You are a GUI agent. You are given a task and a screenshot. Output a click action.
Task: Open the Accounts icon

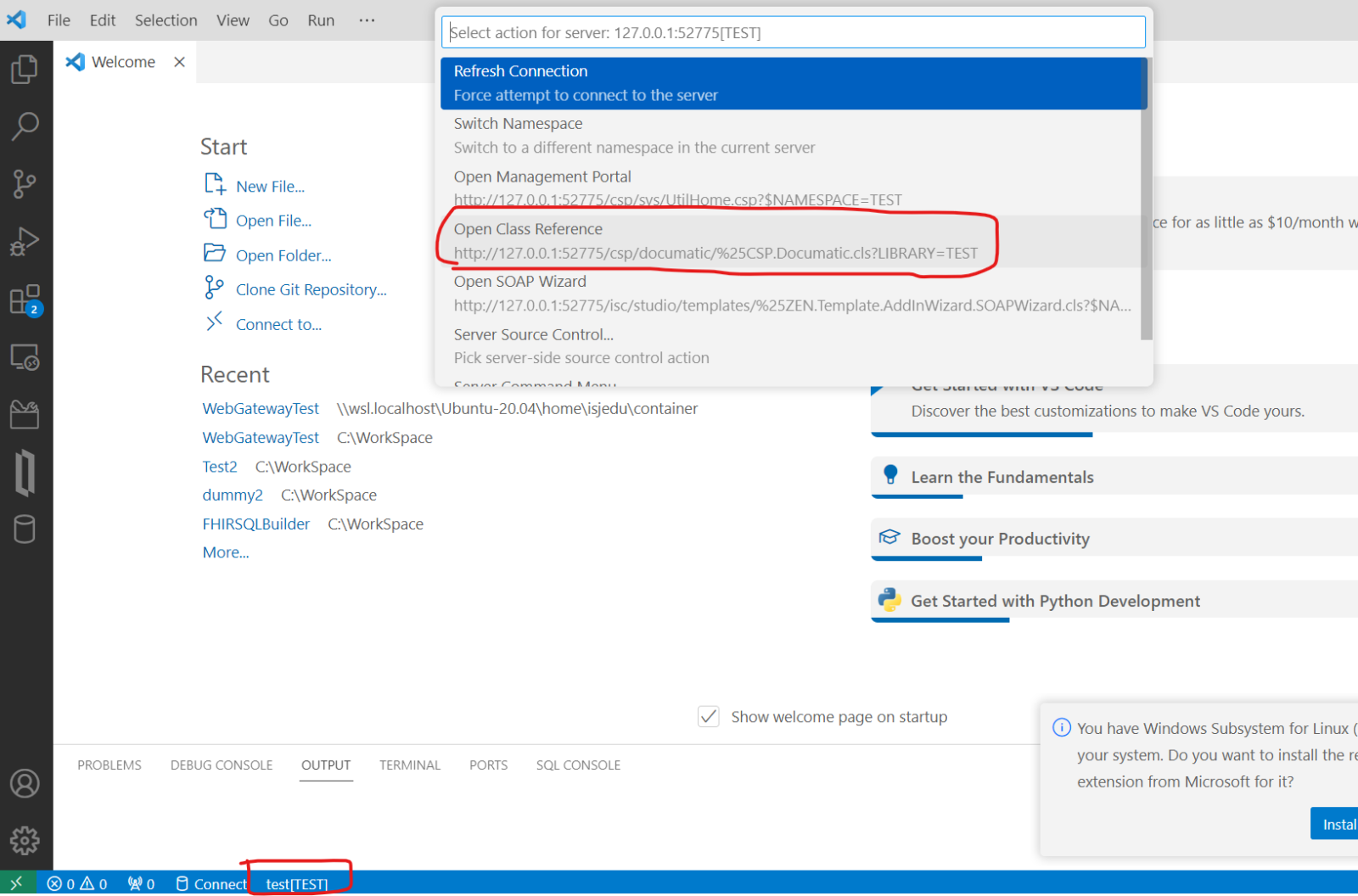click(25, 783)
